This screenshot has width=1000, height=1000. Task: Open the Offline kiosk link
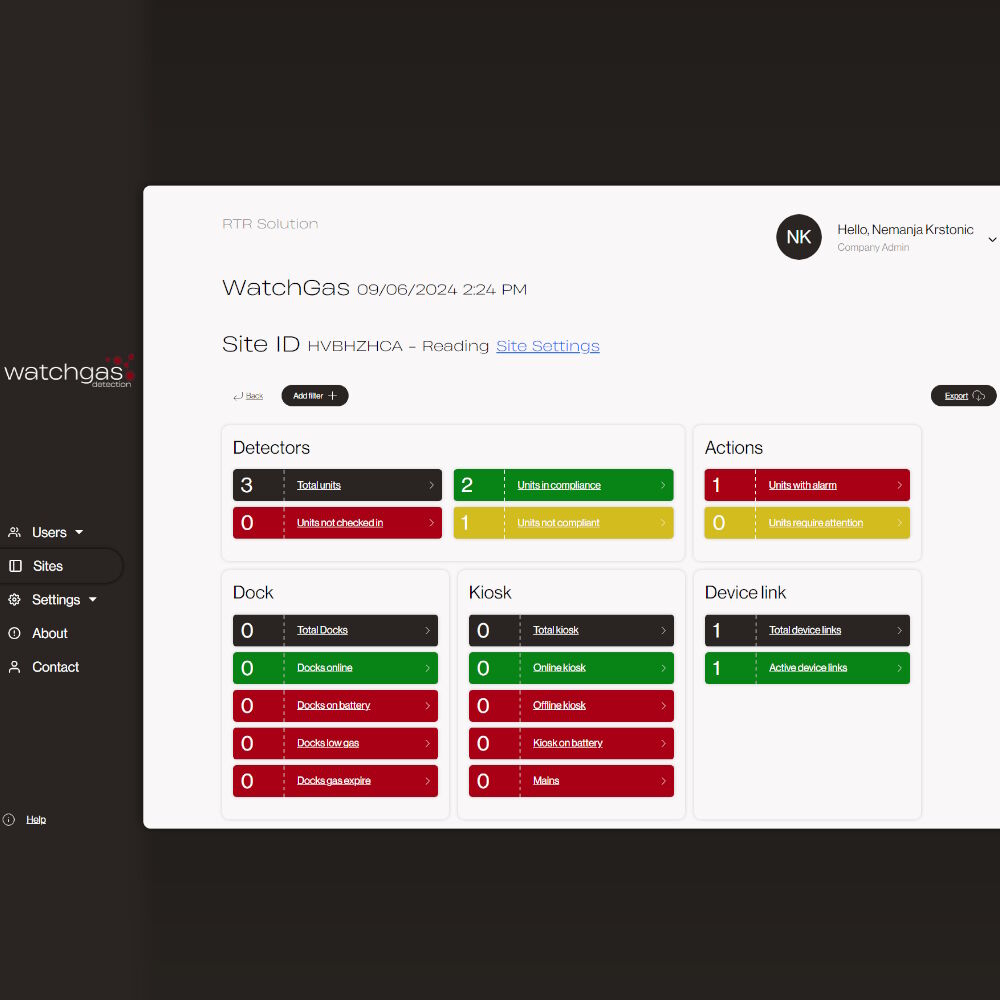pos(559,705)
